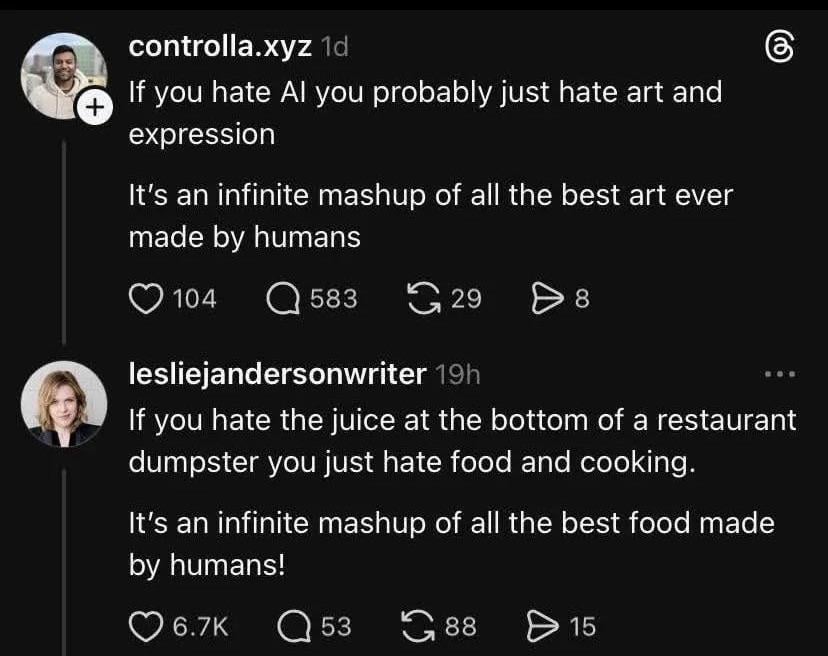Click the 19h timestamp on the reply
The height and width of the screenshot is (656, 828).
(x=459, y=374)
